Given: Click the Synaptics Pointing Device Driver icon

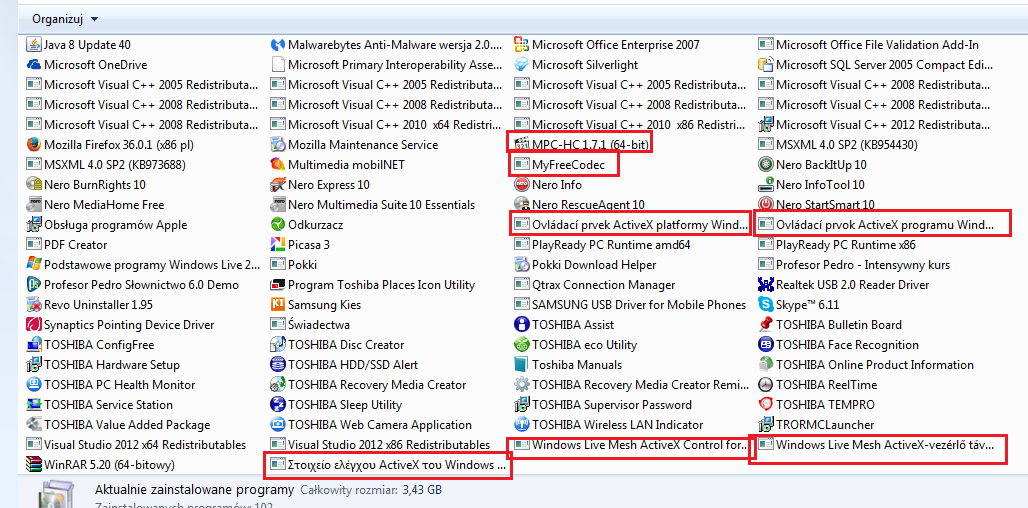Looking at the screenshot, I should 33,324.
